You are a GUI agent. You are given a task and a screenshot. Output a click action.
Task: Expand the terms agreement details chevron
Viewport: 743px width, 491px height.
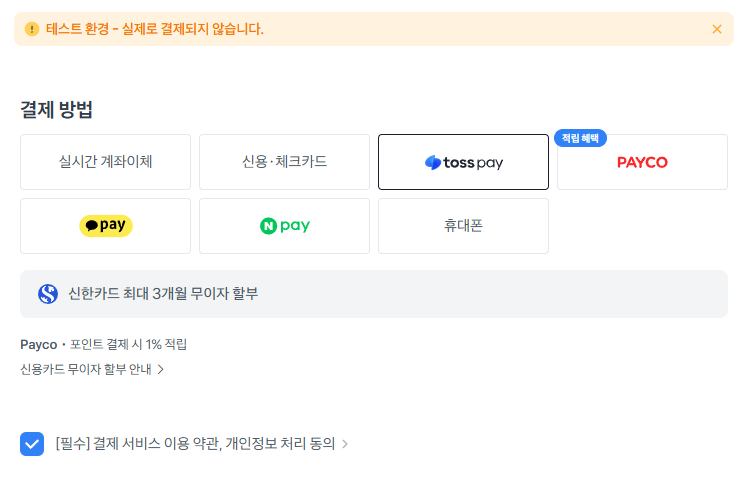pos(345,444)
